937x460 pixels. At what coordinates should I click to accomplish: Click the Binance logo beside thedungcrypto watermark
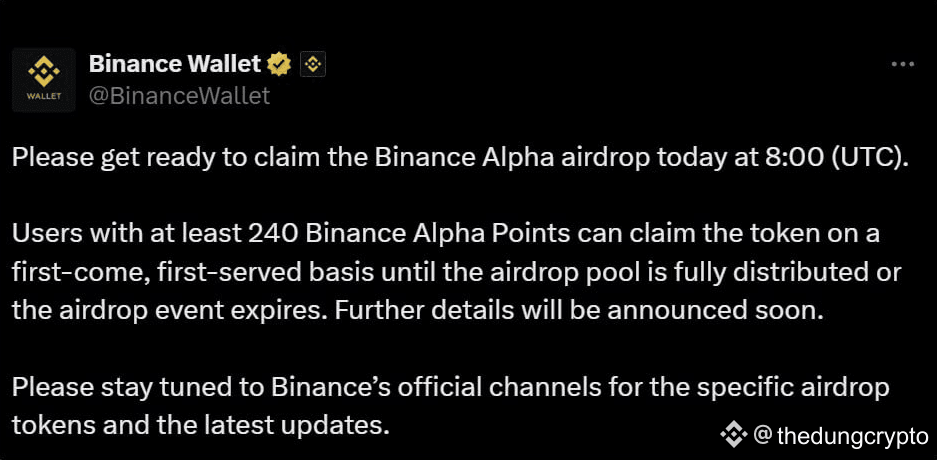tap(733, 434)
